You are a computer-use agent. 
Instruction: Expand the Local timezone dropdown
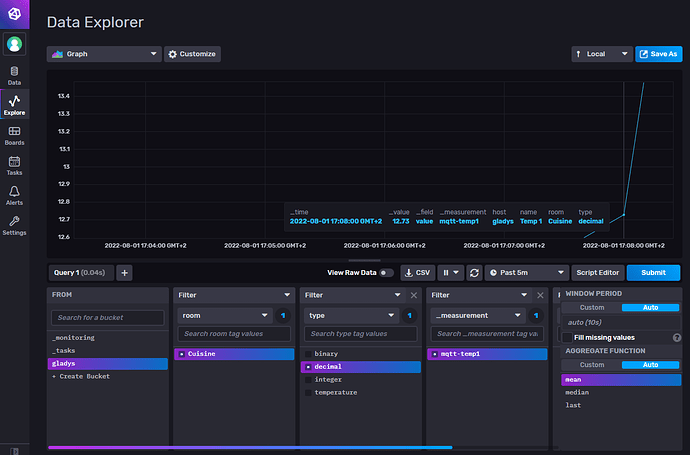click(x=601, y=54)
